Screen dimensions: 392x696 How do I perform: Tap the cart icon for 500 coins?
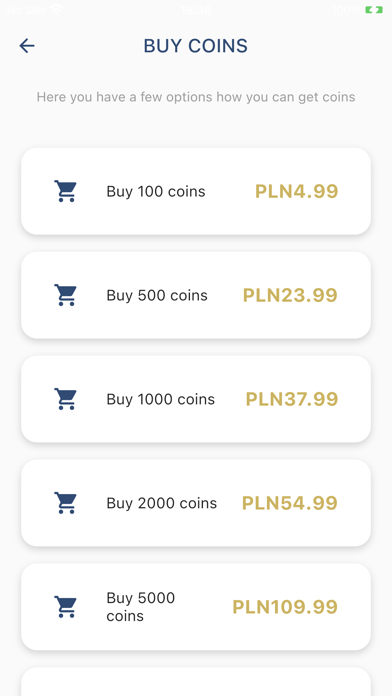65,295
